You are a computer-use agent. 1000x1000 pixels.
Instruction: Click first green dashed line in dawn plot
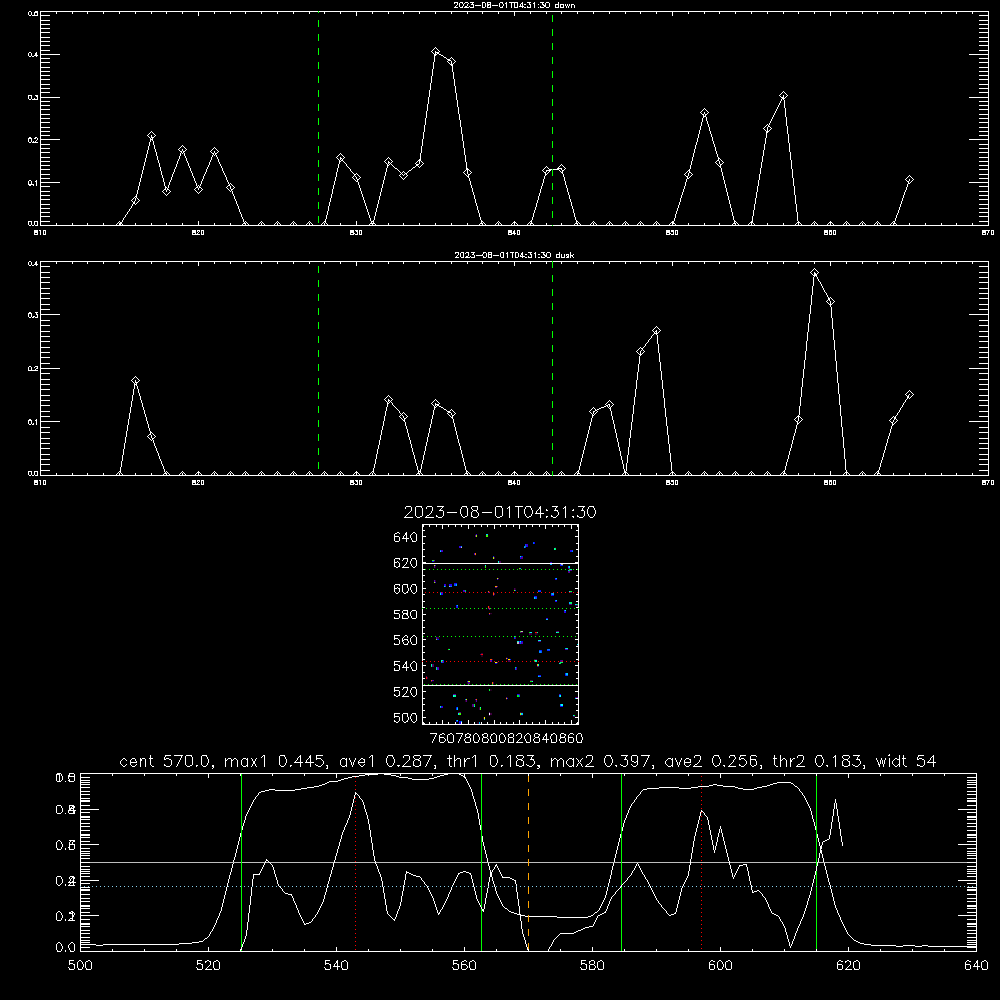click(318, 118)
